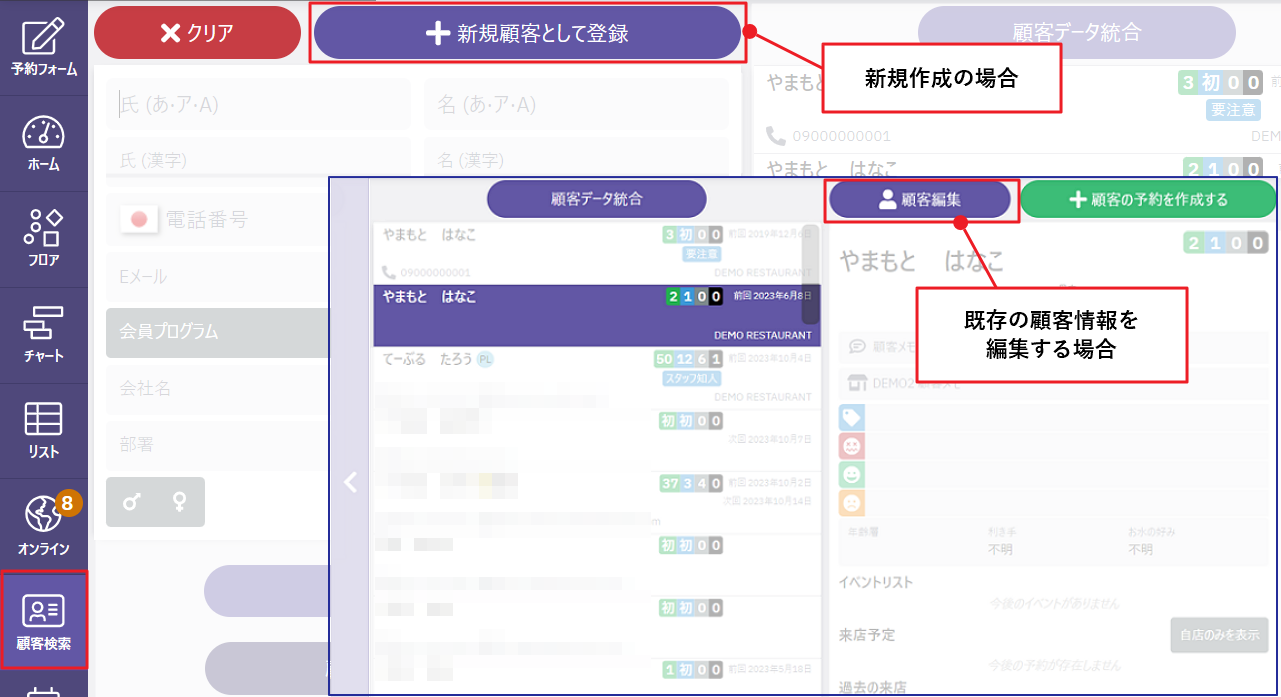Image resolution: width=1281 pixels, height=697 pixels.
Task: Toggle the 自店のみを表示 button
Action: click(x=1219, y=635)
